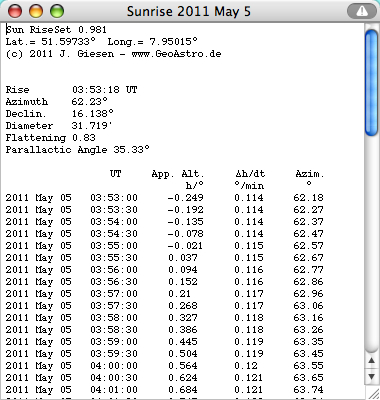
Task: Click the 'Sun RiseSet 0.981' line
Action: click(x=56, y=30)
